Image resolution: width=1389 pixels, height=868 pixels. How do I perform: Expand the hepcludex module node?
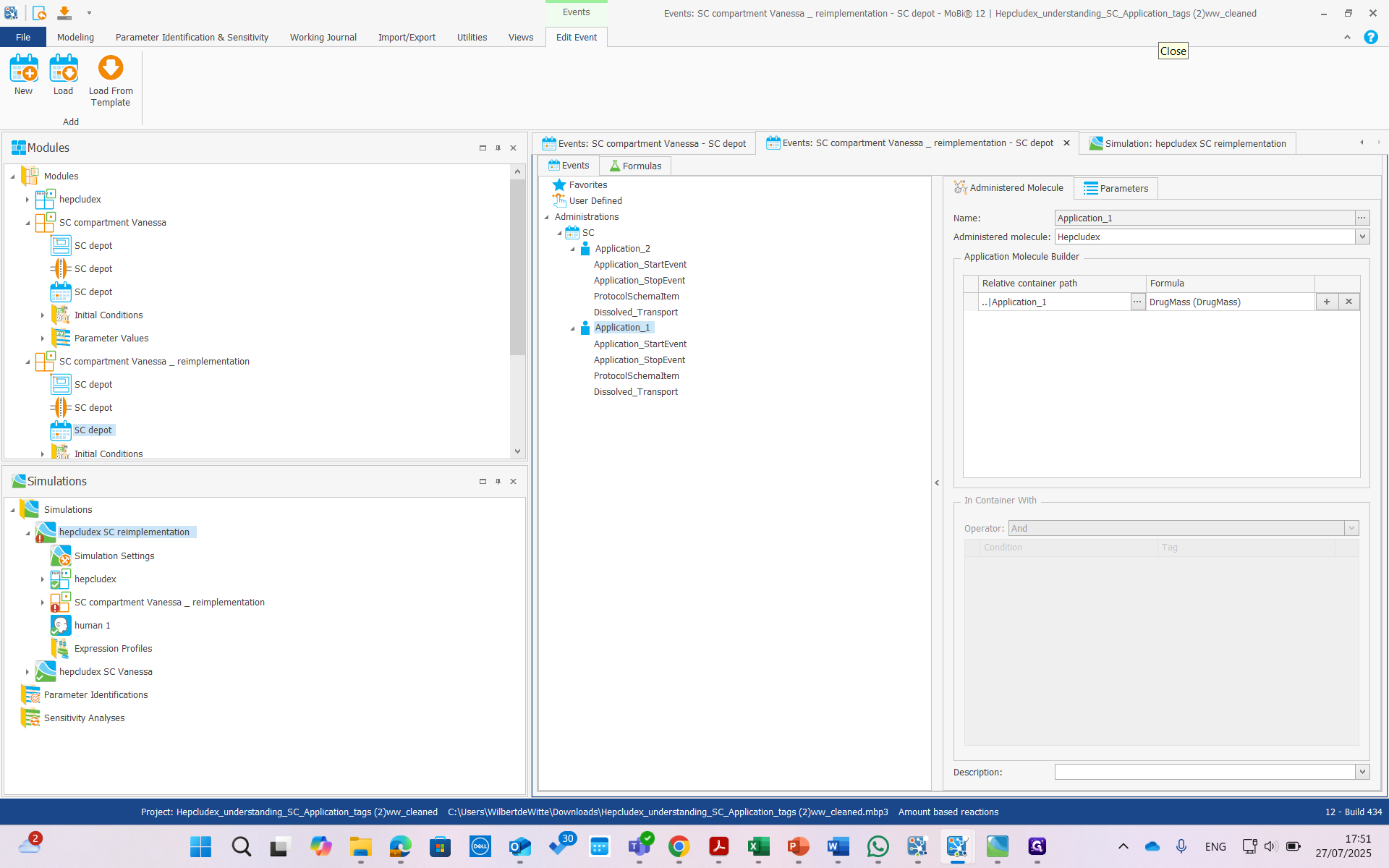(x=27, y=200)
